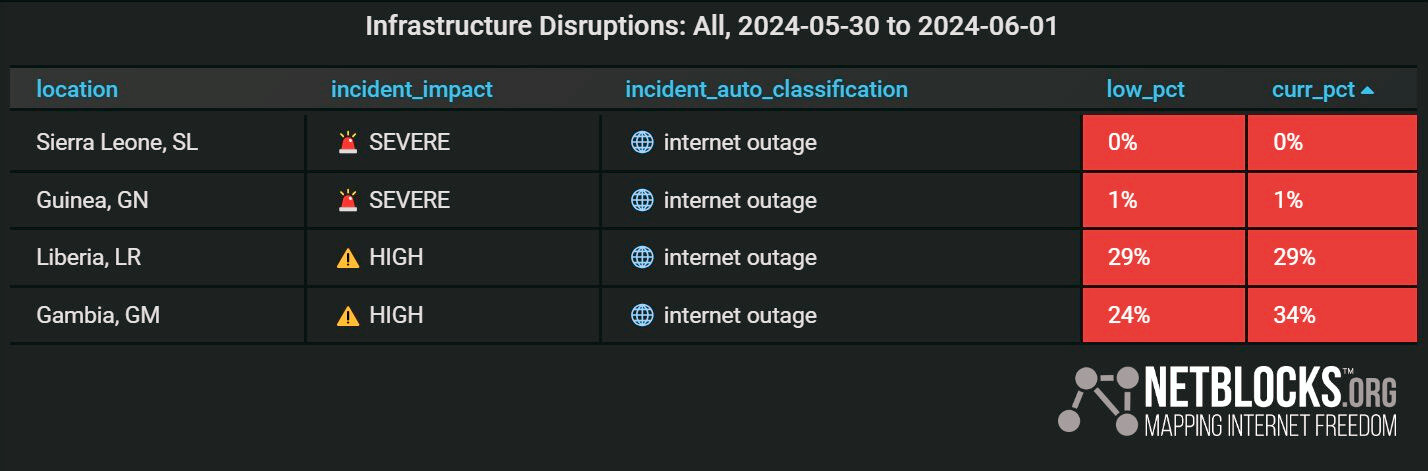Sort by incident_auto_classification column header
Viewport: 1428px width, 471px height.
[766, 89]
